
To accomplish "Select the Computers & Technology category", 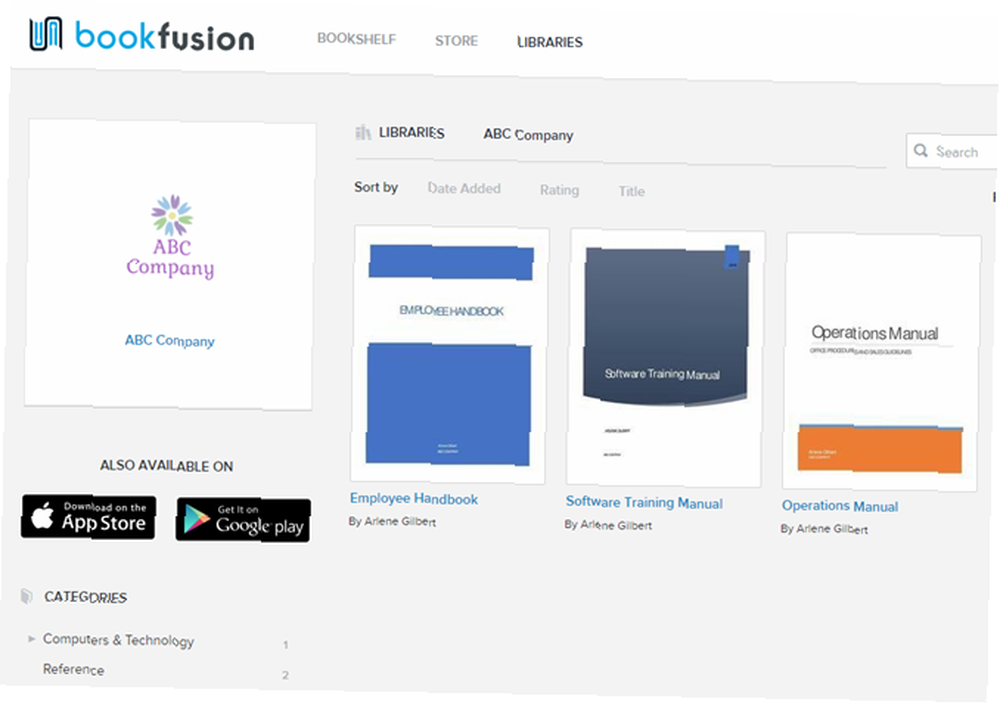I will [119, 640].
